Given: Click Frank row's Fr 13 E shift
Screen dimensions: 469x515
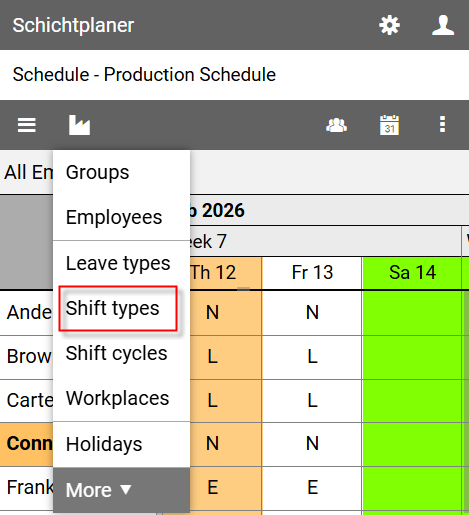Looking at the screenshot, I should click(x=312, y=488).
